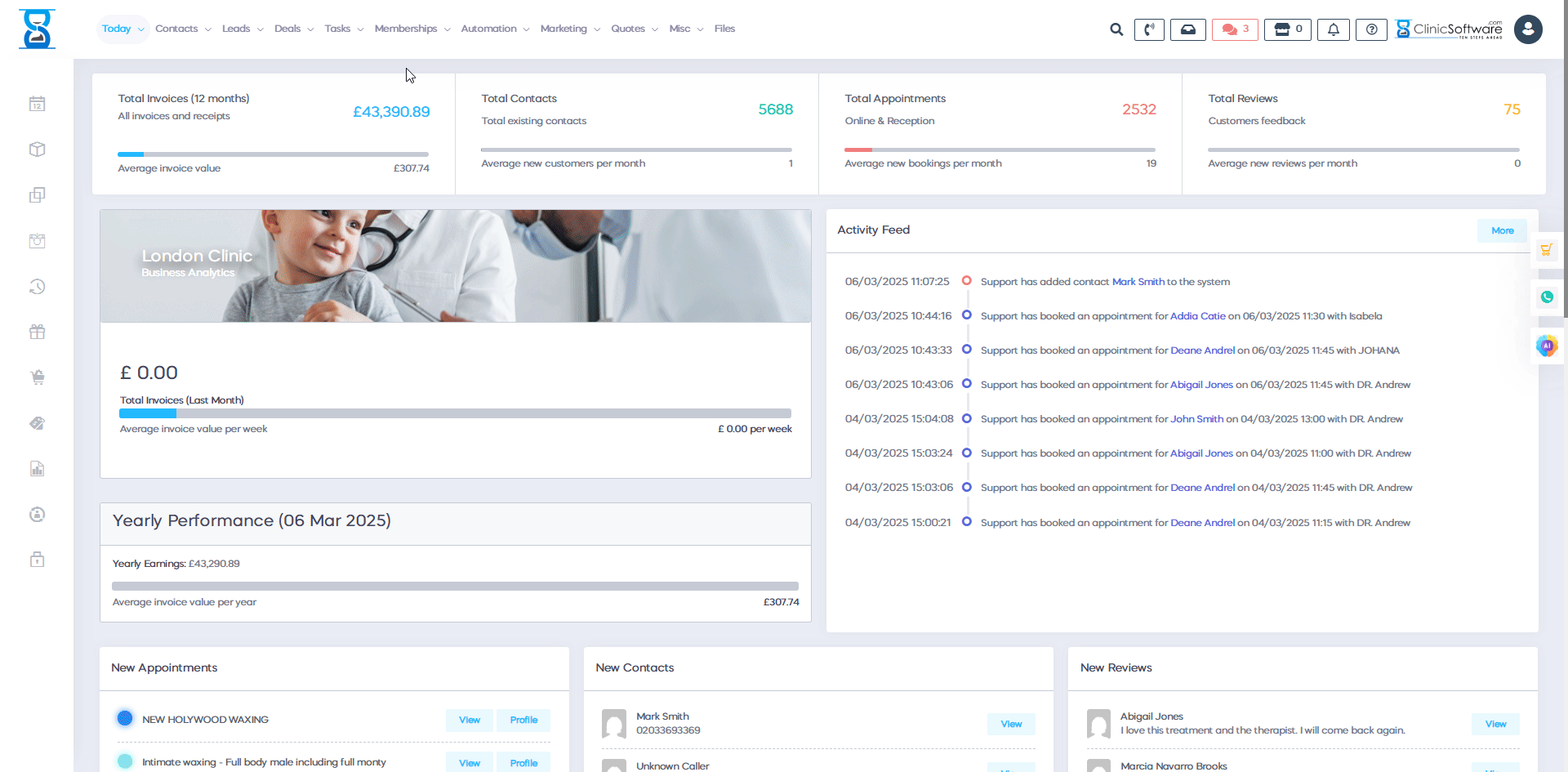1568x772 pixels.
Task: Open chat messages showing 3 unread
Action: [1234, 29]
